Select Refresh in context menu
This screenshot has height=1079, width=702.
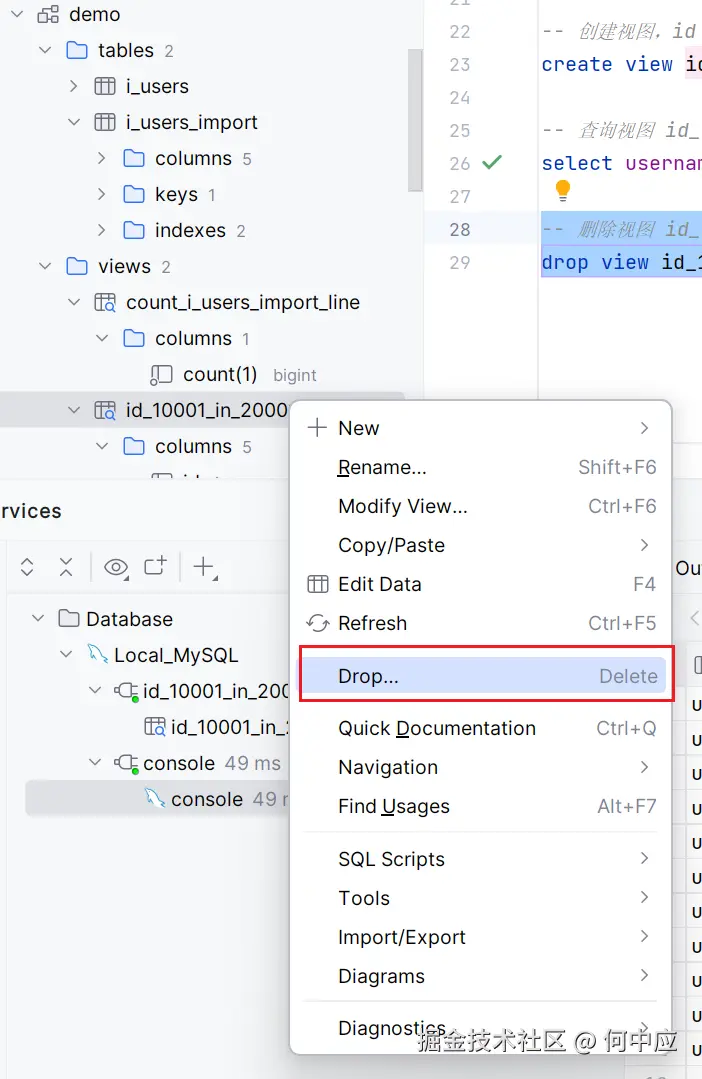pyautogui.click(x=482, y=623)
